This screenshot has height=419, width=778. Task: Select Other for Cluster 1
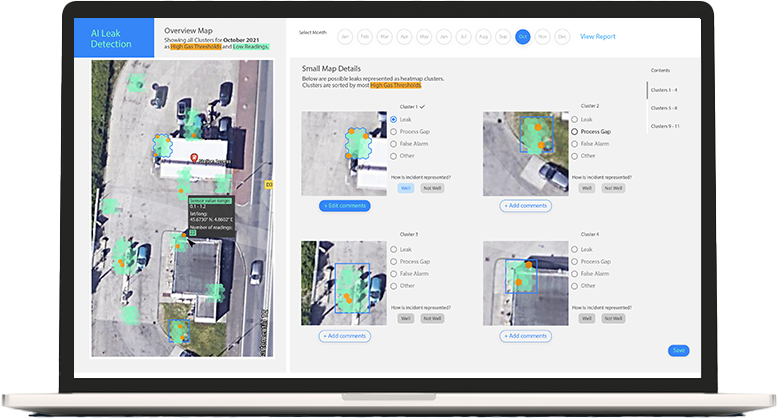(x=393, y=156)
